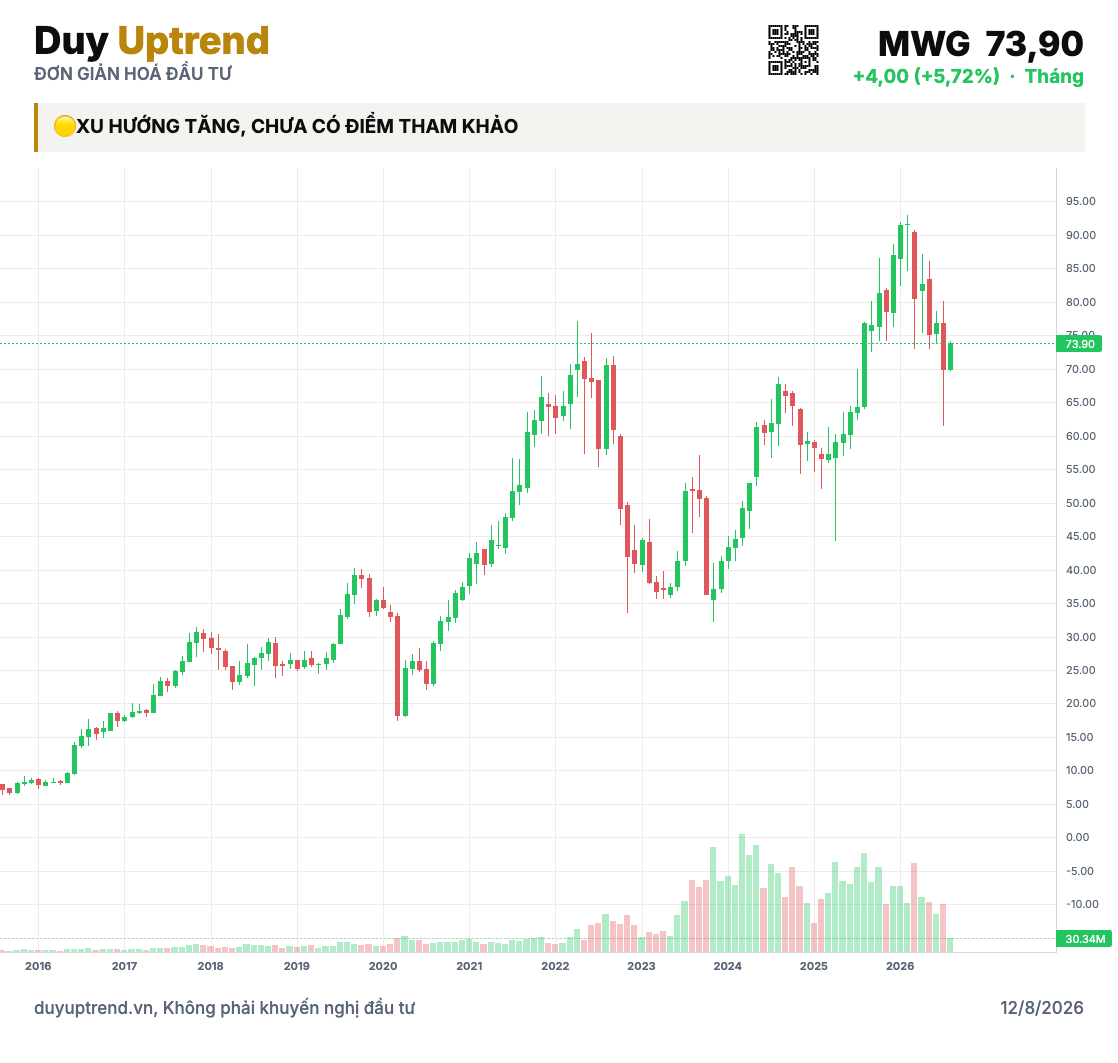Click the 40.00 price axis label
Viewport: 1118px width, 1063px height.
click(1080, 570)
